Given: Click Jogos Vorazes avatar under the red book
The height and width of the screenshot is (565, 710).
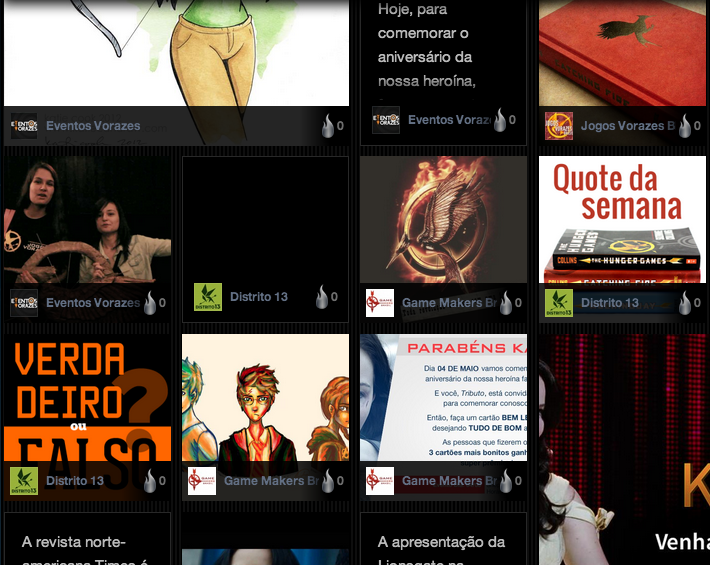Looking at the screenshot, I should (559, 126).
